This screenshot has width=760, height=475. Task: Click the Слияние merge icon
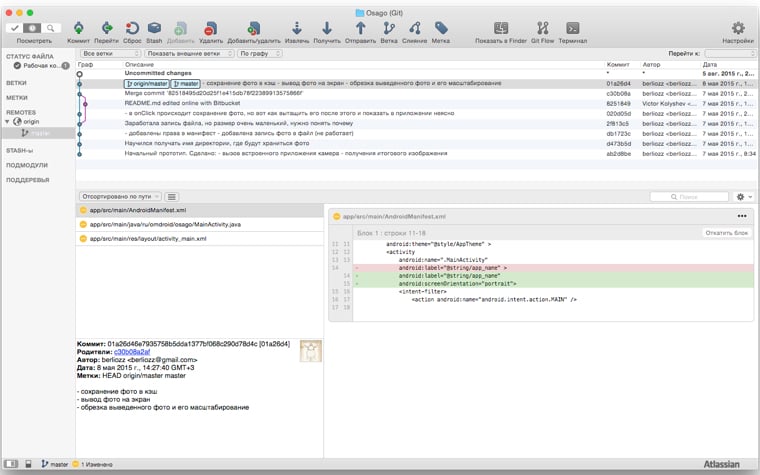(414, 28)
